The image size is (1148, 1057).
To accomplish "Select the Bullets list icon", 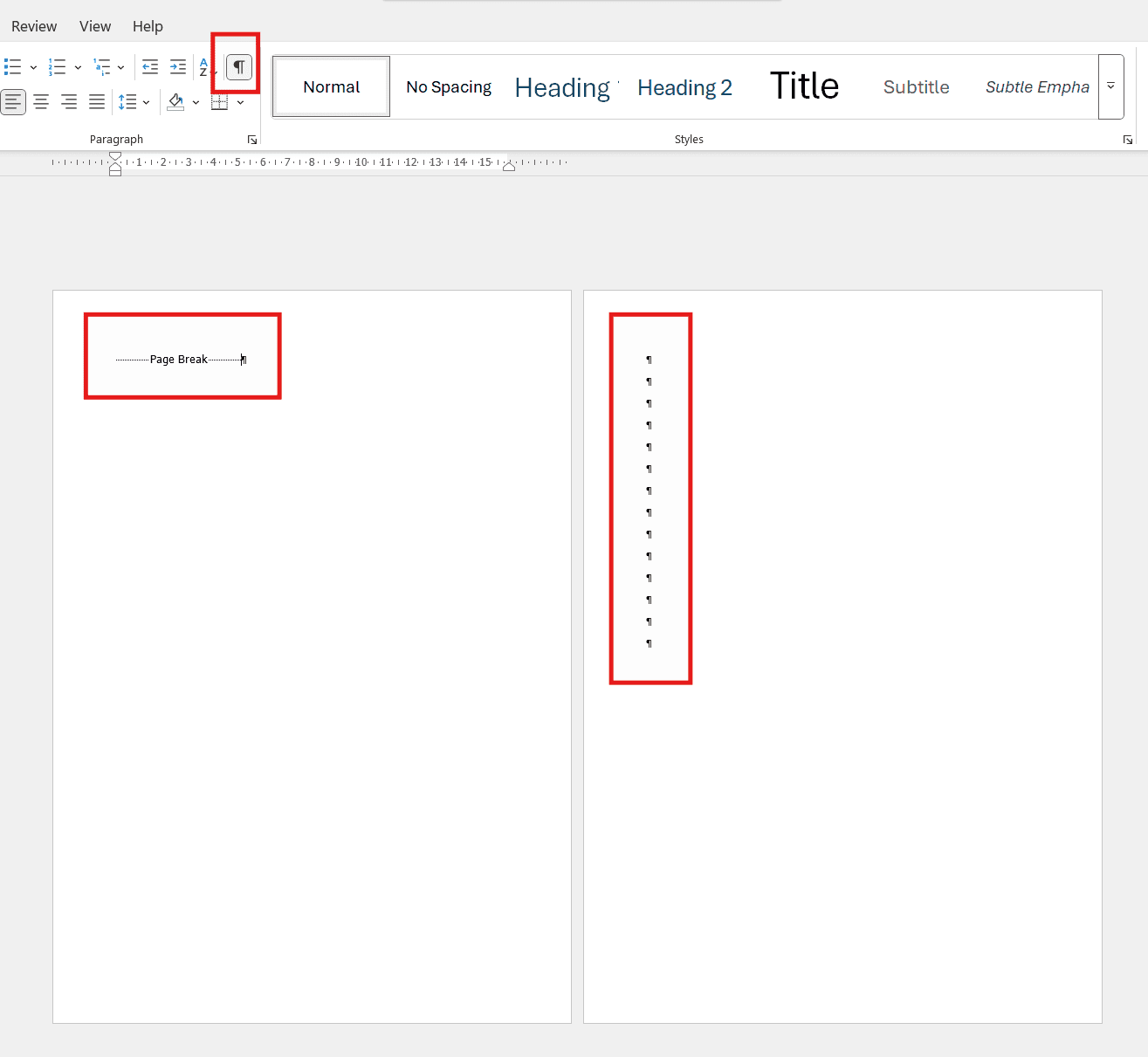I will (x=13, y=66).
